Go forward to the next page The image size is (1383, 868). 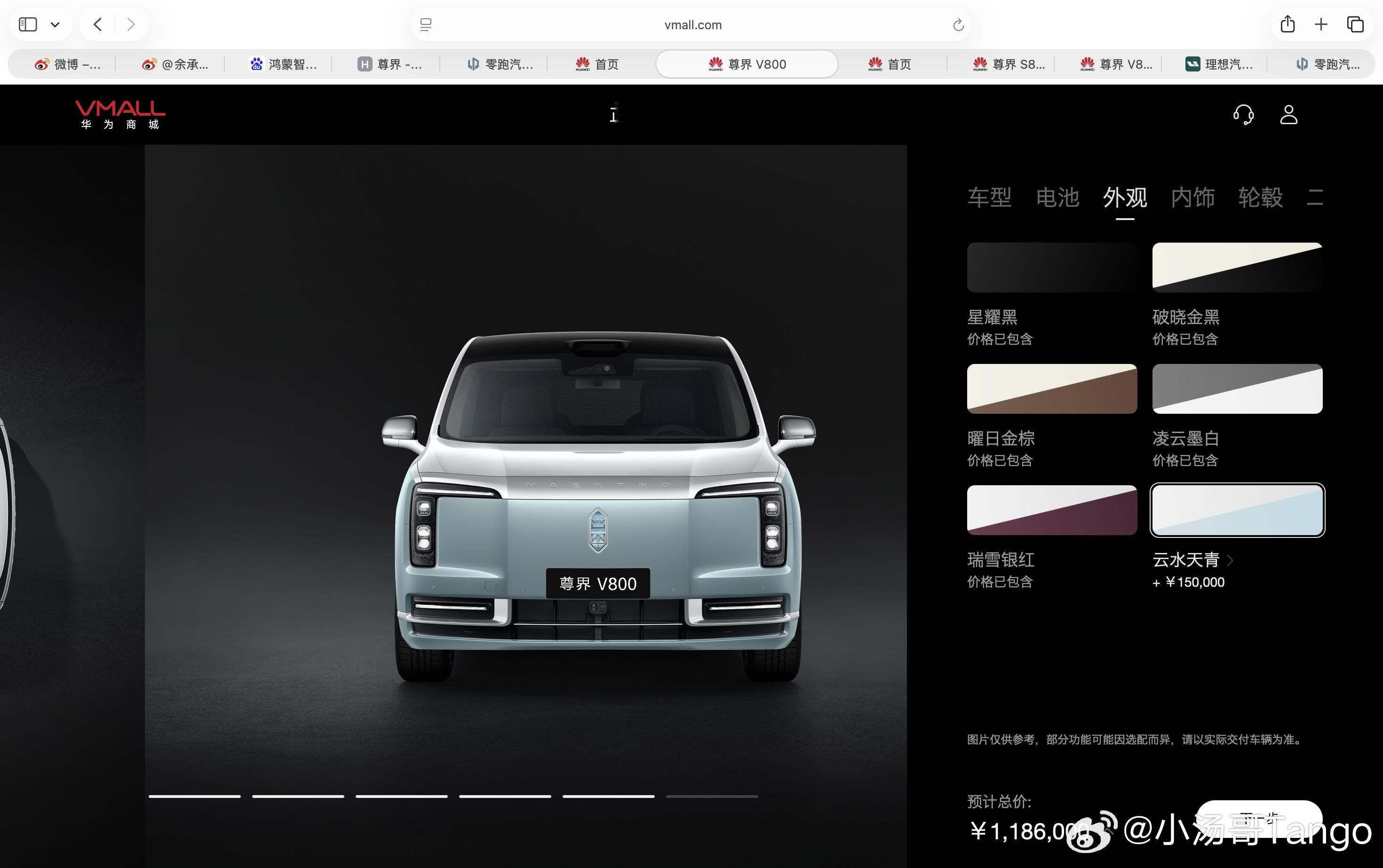[x=131, y=24]
